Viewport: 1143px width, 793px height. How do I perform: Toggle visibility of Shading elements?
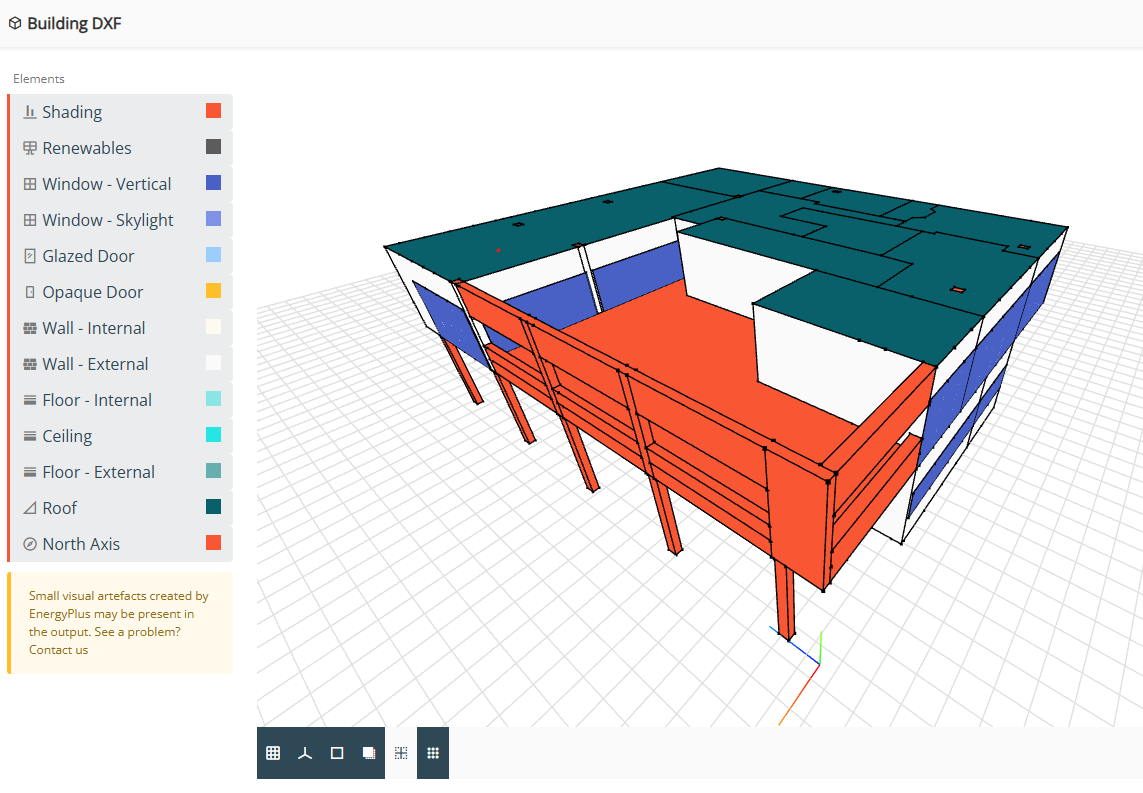(72, 112)
